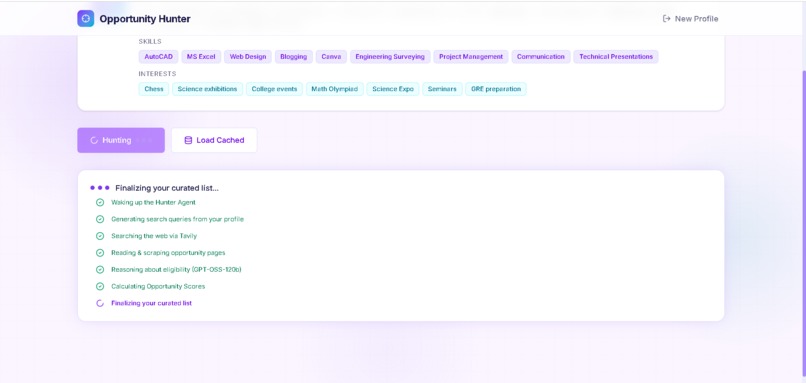Viewport: 806px width, 383px height.
Task: Select the MS Excel skill tag
Action: coord(201,57)
